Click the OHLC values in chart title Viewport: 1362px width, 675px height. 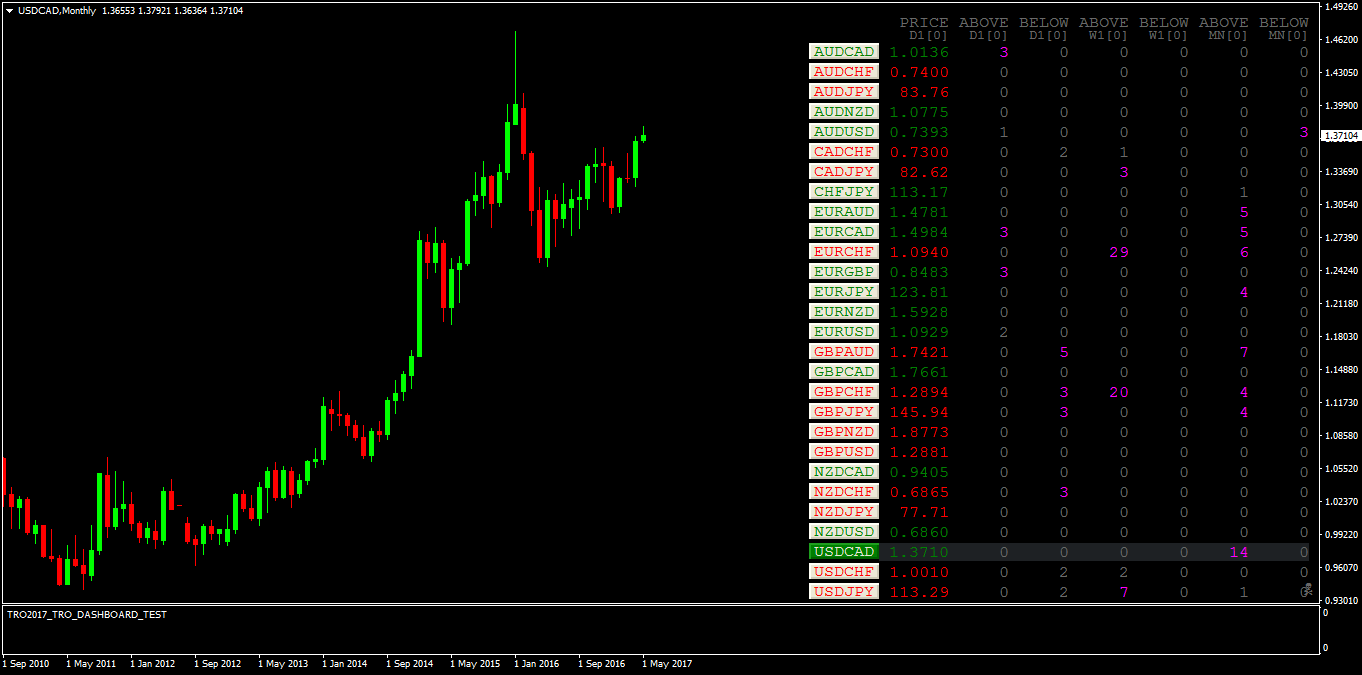click(172, 10)
